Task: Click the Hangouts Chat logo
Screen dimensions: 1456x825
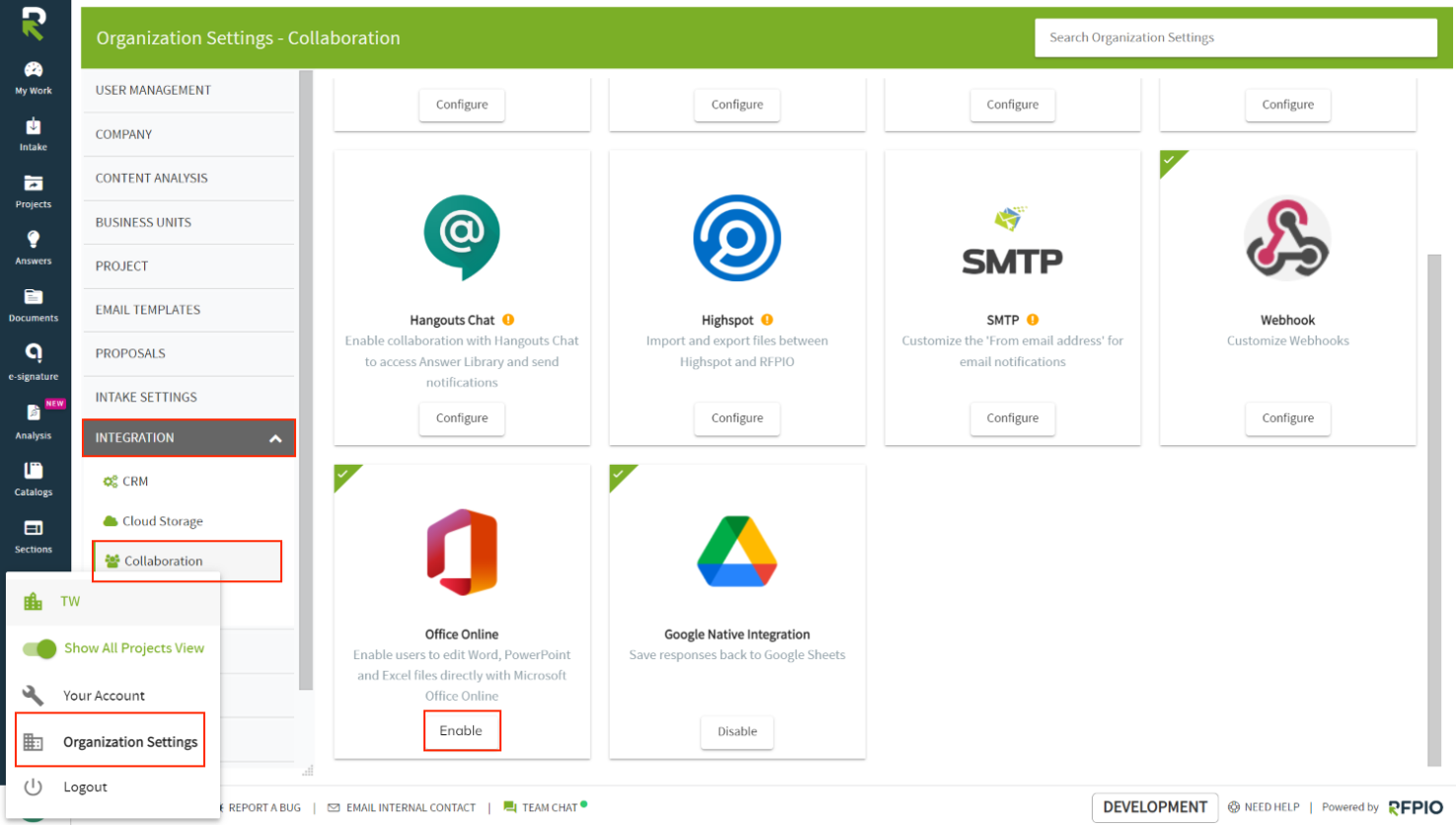Action: click(x=462, y=238)
